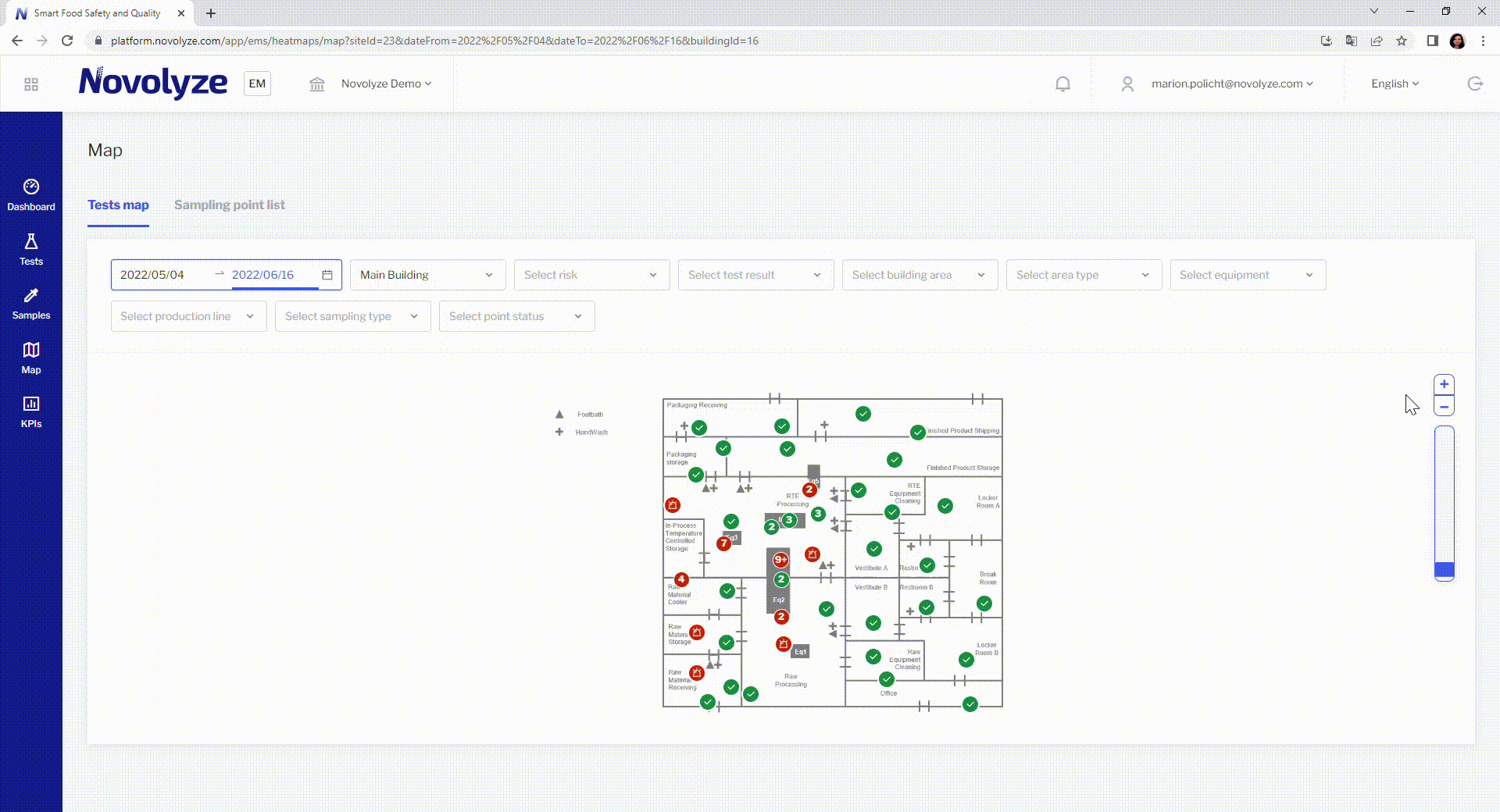This screenshot has height=812, width=1500.
Task: Click the map zoom level slider
Action: [1444, 504]
